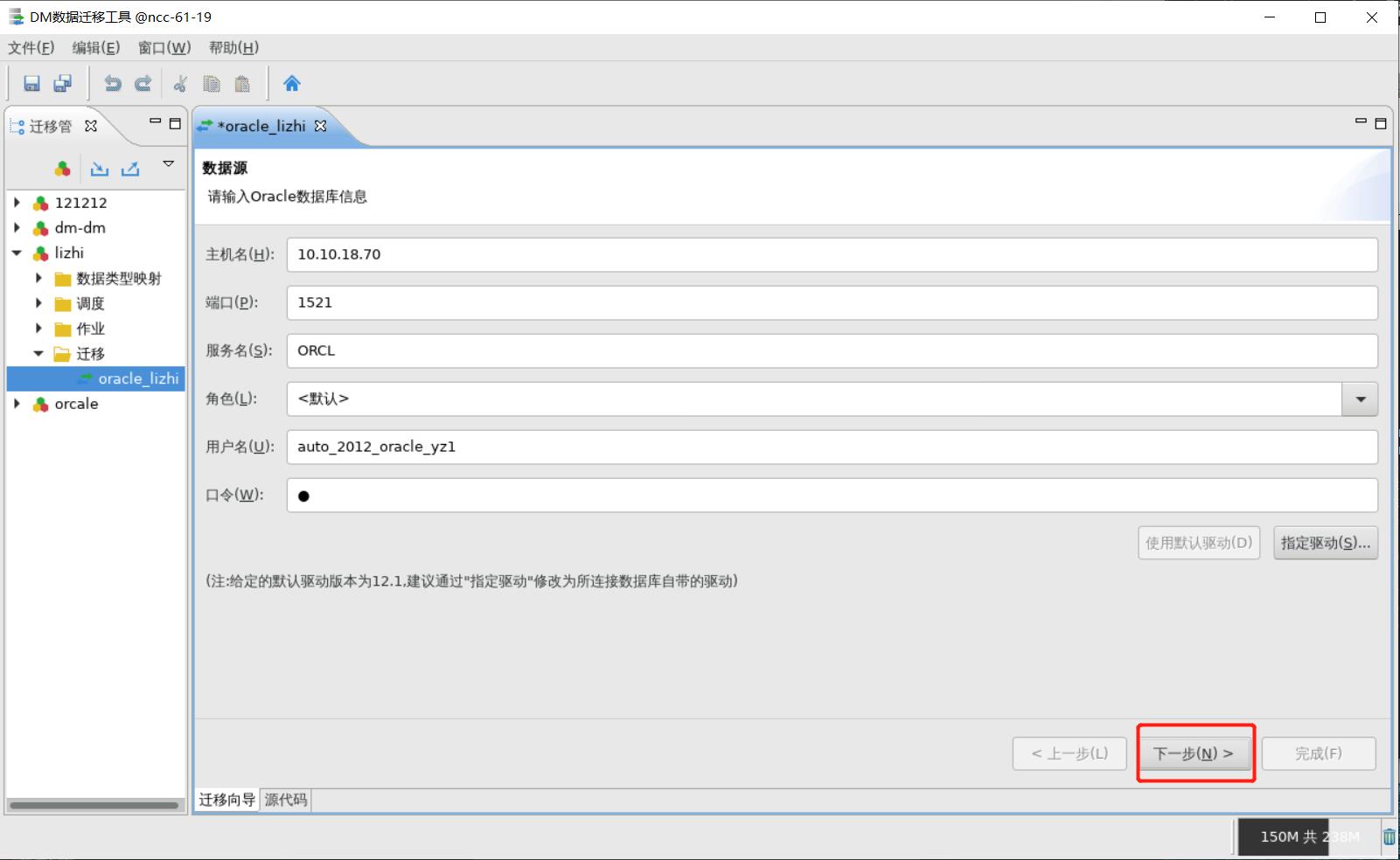Click the 端口 input field
The width and height of the screenshot is (1400, 860).
832,302
